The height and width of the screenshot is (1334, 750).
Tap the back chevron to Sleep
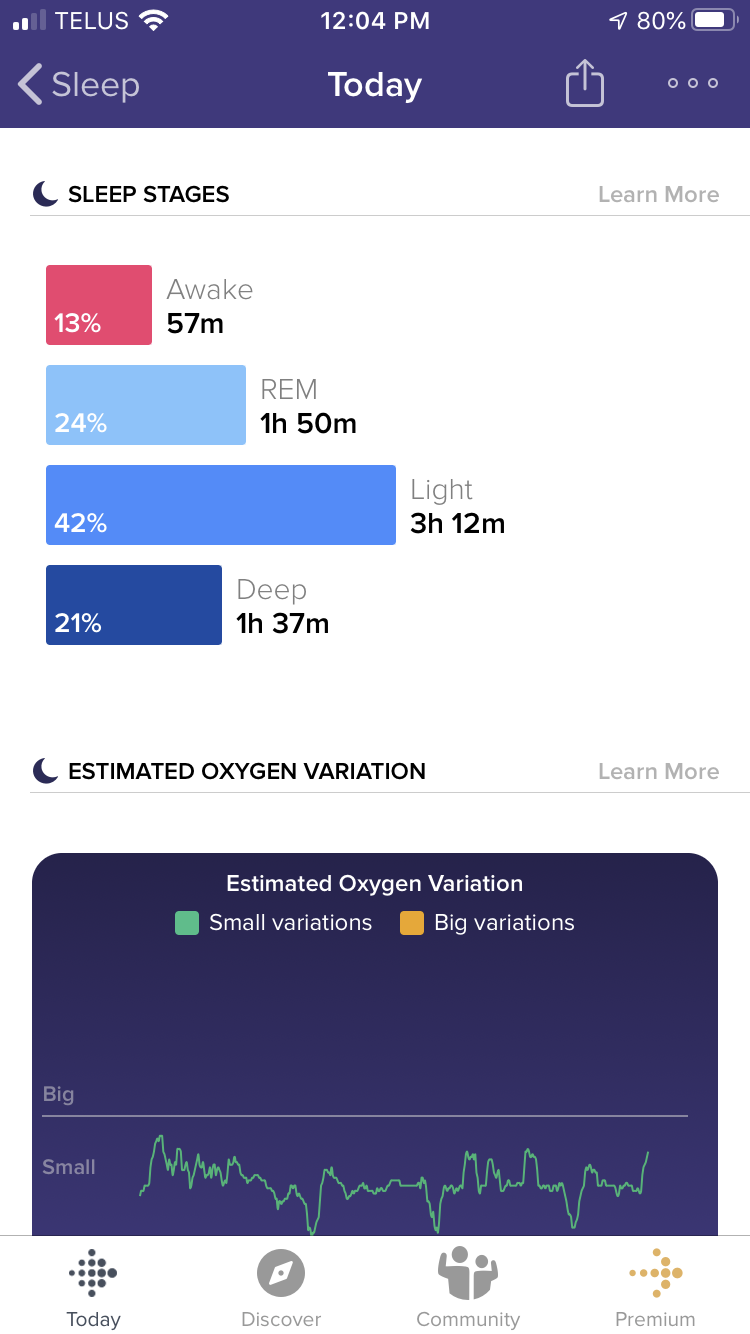click(x=31, y=85)
